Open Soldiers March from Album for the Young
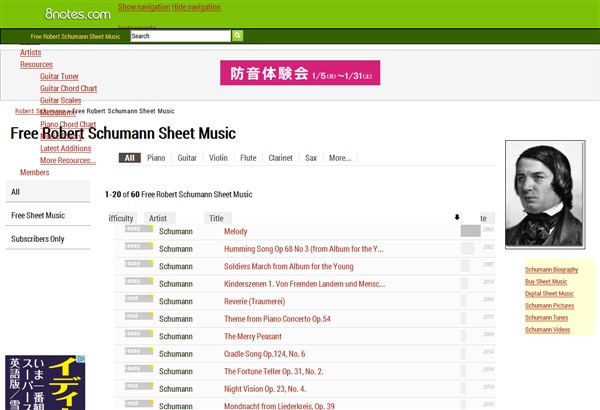The height and width of the screenshot is (410, 600). pos(289,266)
